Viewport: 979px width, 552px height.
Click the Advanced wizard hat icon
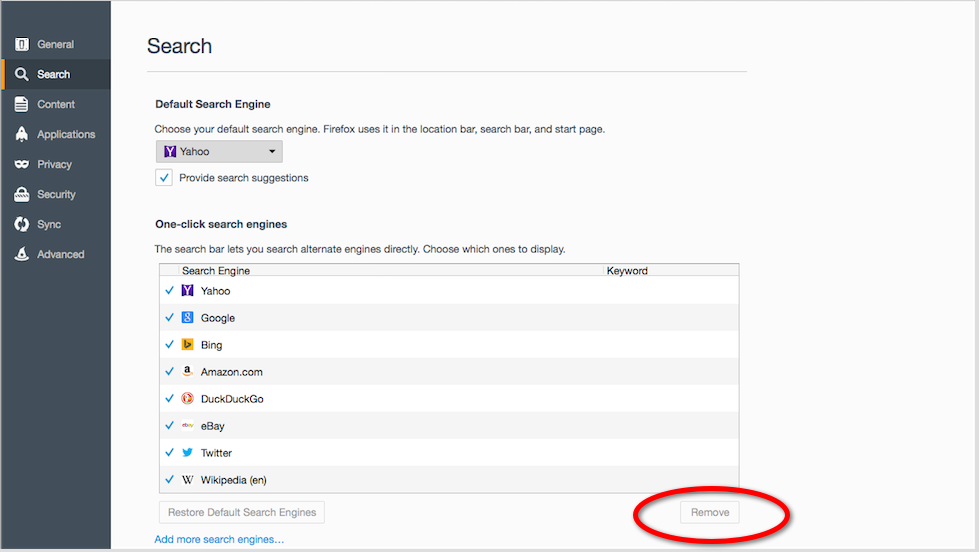(x=22, y=254)
